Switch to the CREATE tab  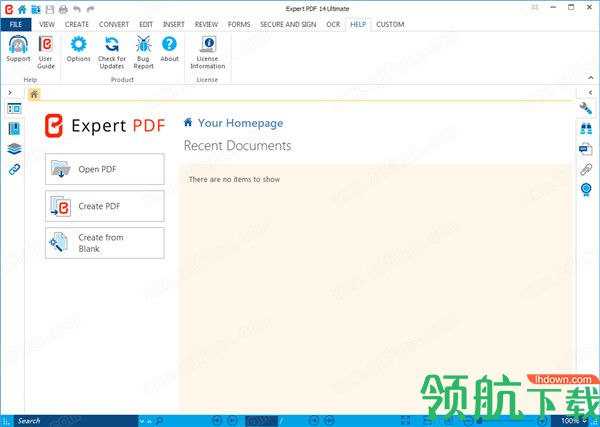click(x=77, y=24)
